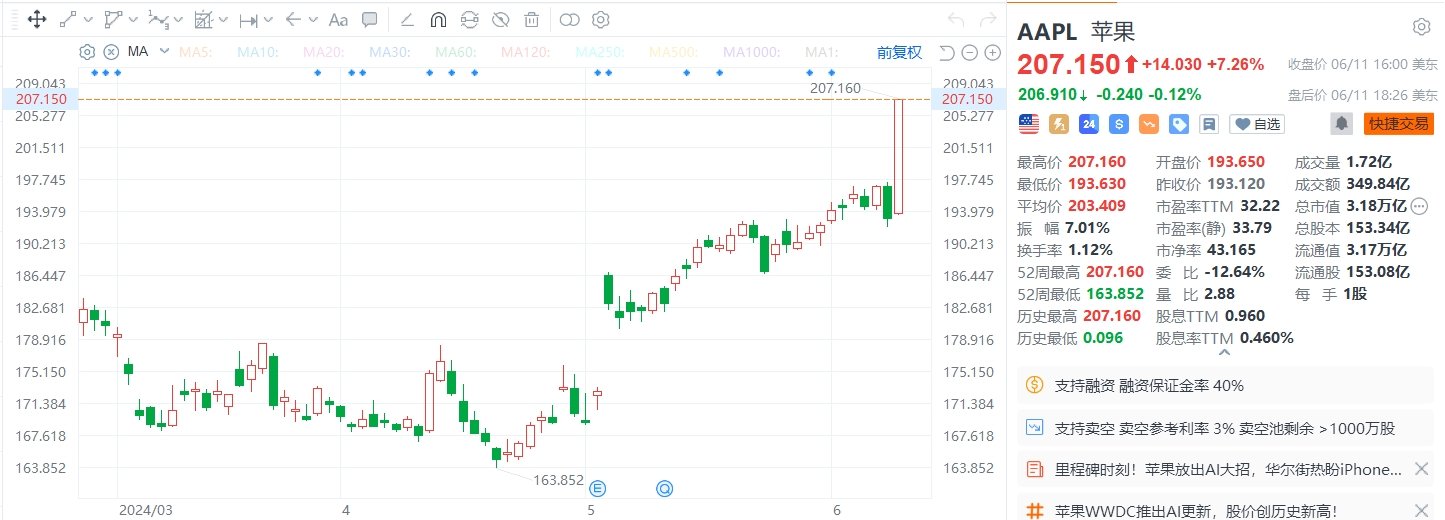Add AAPL to watchlist with 自选

pyautogui.click(x=1257, y=124)
